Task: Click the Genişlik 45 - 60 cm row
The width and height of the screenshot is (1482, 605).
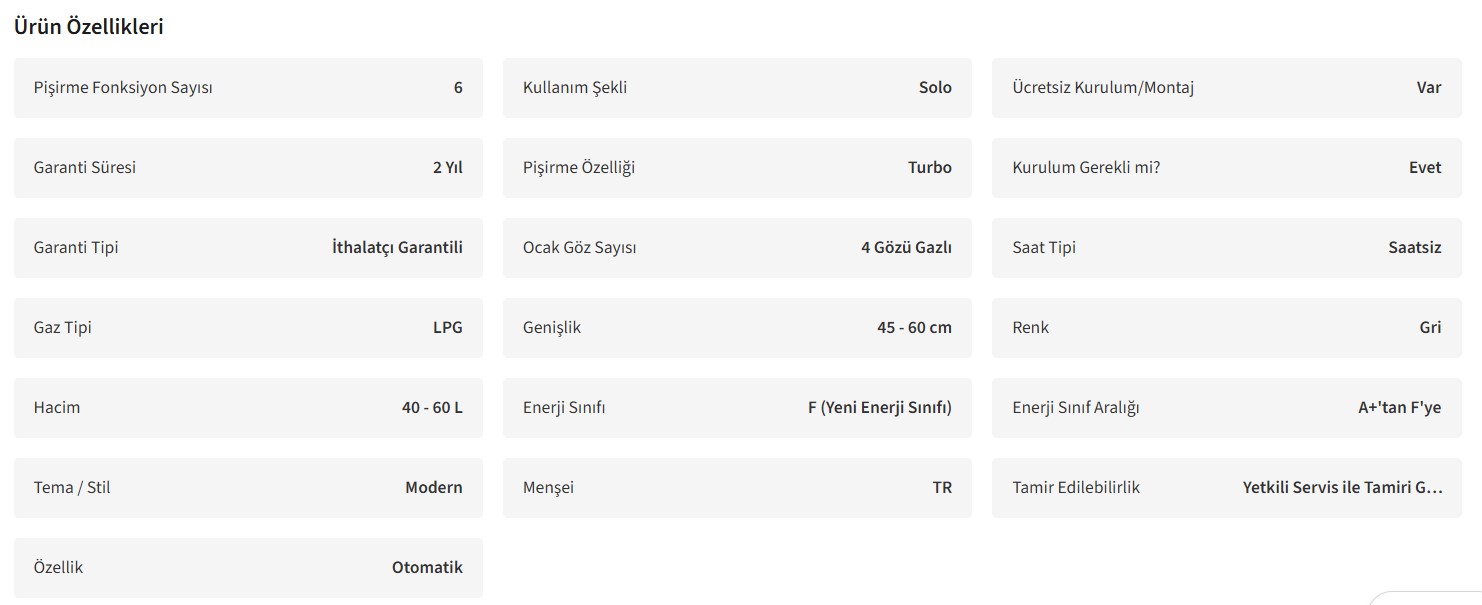Action: pyautogui.click(x=737, y=328)
